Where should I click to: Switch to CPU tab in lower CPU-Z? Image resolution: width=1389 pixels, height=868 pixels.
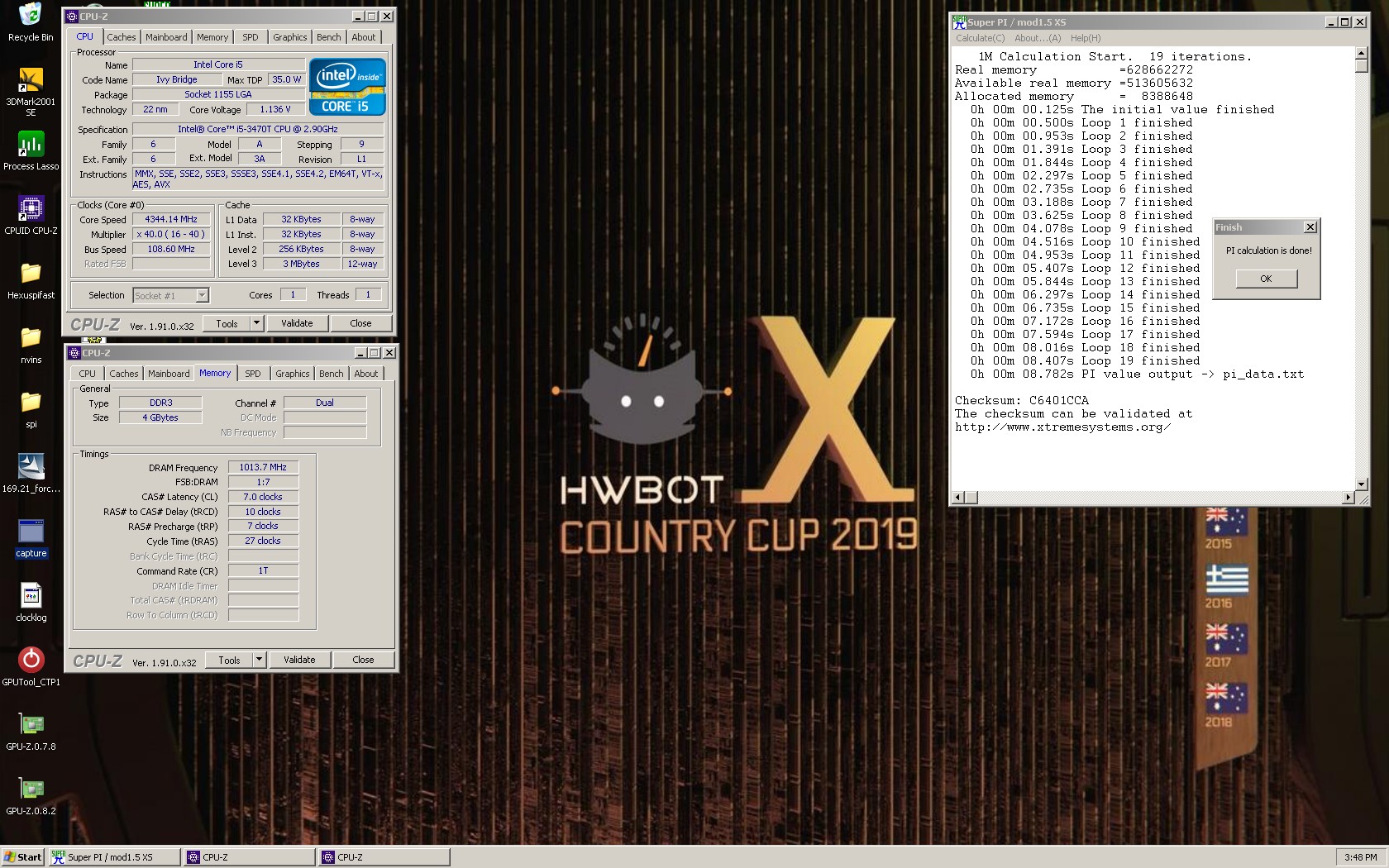click(88, 374)
